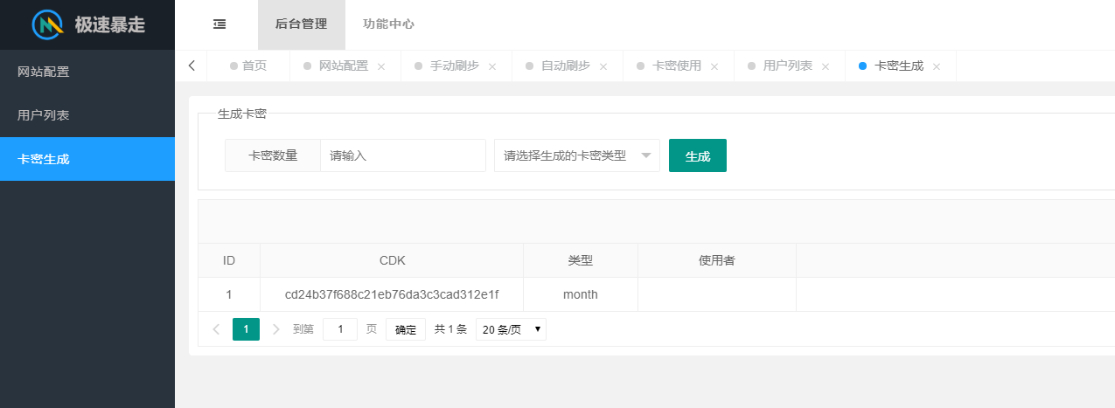This screenshot has width=1115, height=408.
Task: Close the 自动刷步 tab
Action: click(x=603, y=67)
